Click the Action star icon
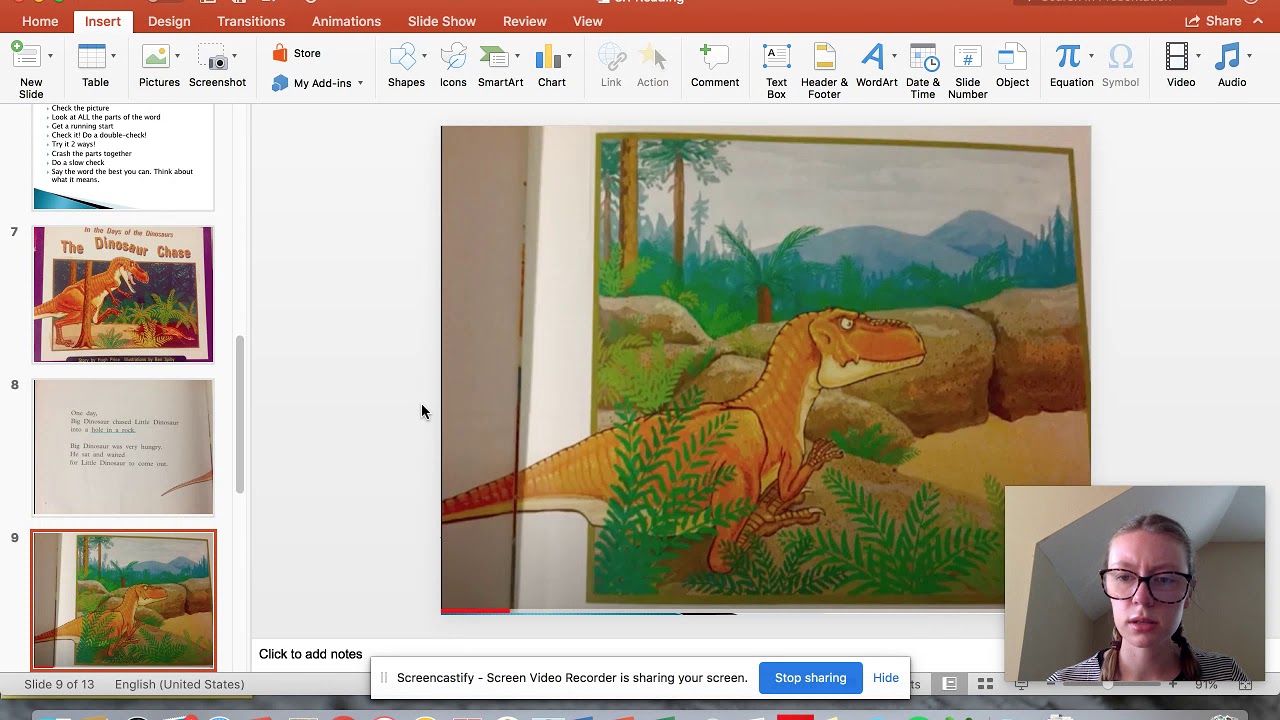 (653, 56)
